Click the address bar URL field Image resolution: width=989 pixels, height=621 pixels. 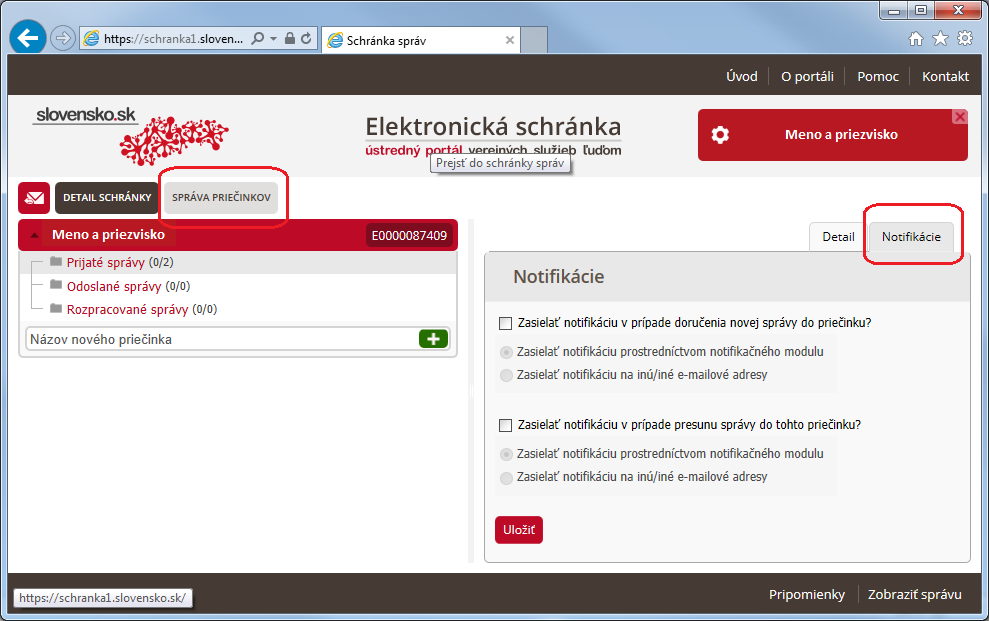tap(173, 38)
